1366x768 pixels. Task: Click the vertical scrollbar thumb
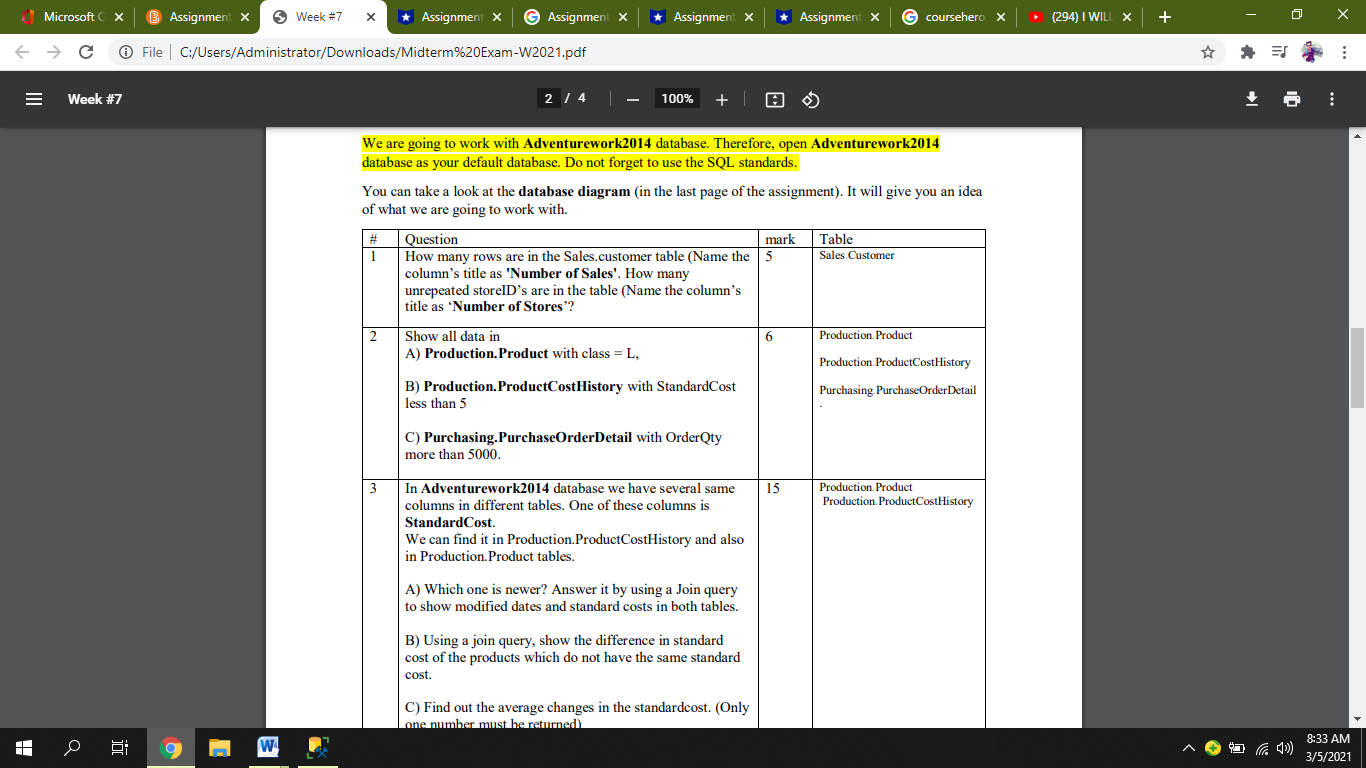[x=1357, y=367]
